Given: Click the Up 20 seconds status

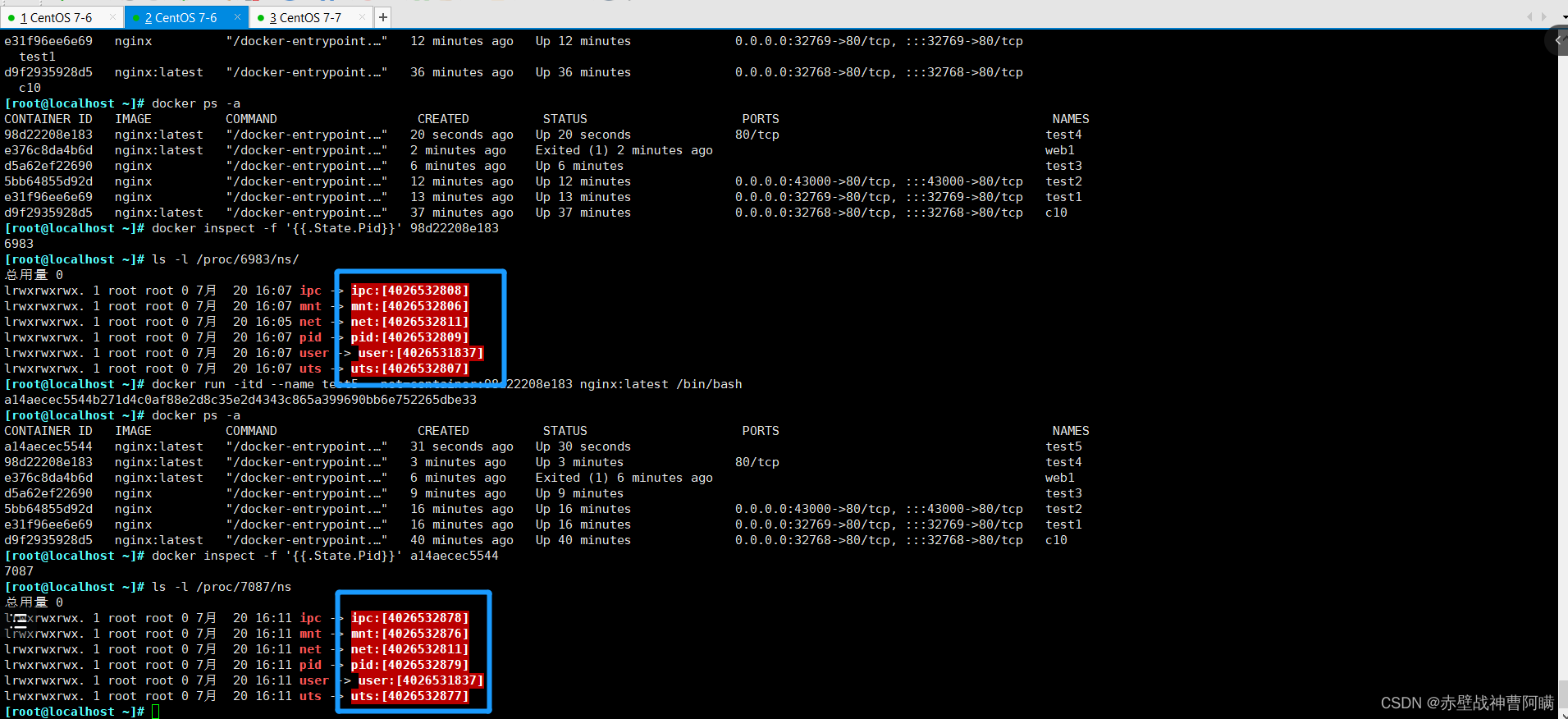Looking at the screenshot, I should click(x=583, y=135).
